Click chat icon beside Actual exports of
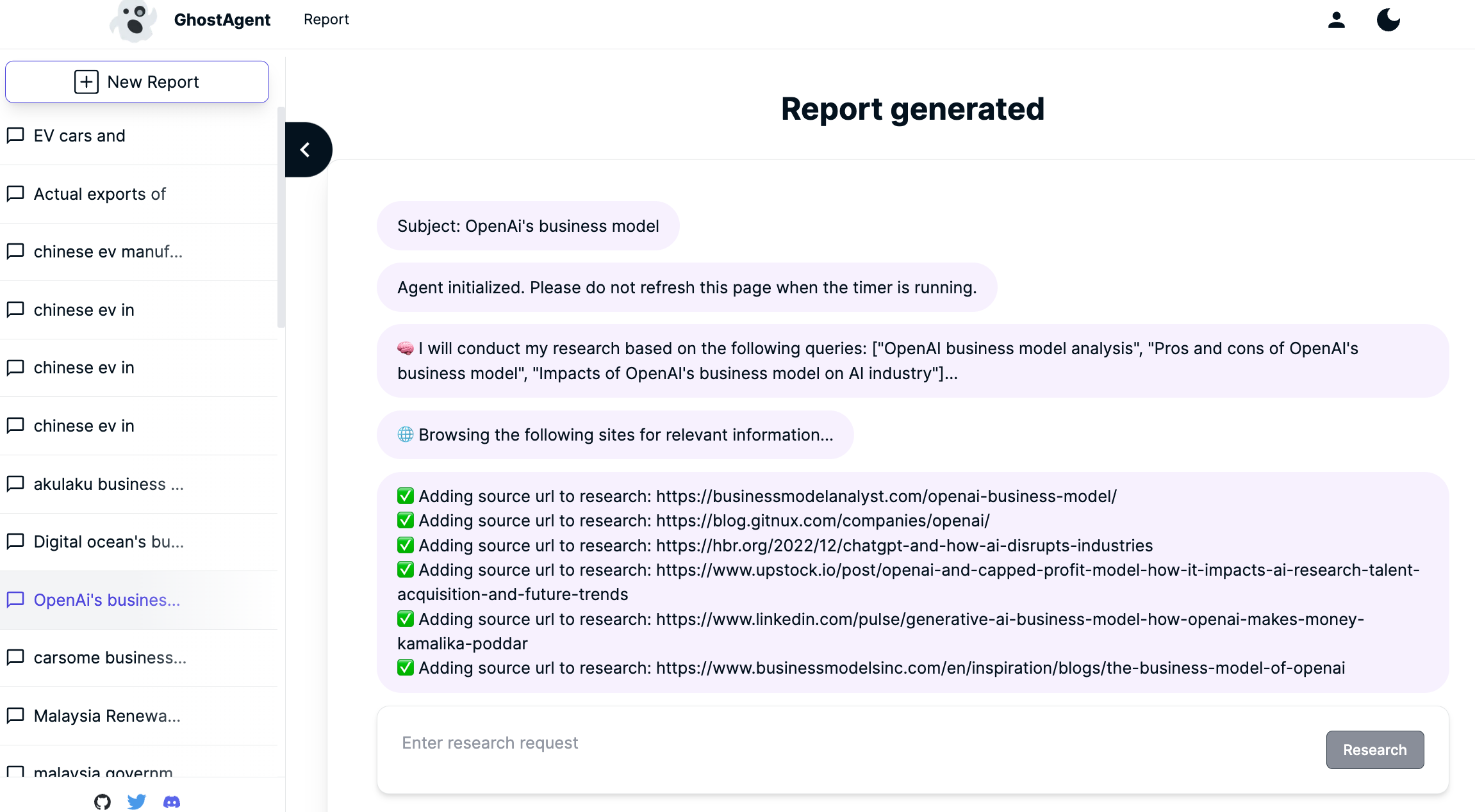This screenshot has height=812, width=1475. pos(15,193)
